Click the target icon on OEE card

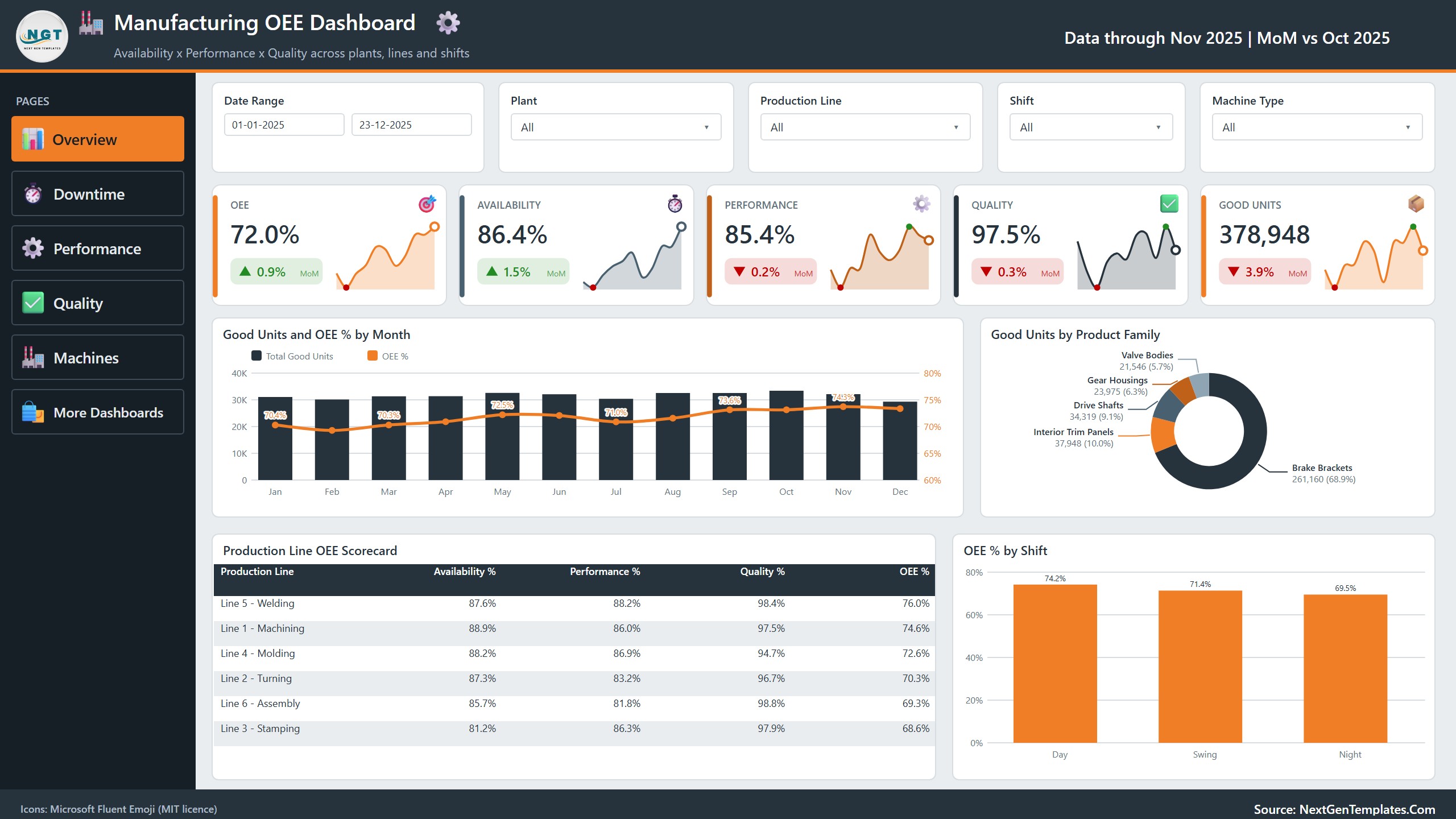(x=427, y=204)
